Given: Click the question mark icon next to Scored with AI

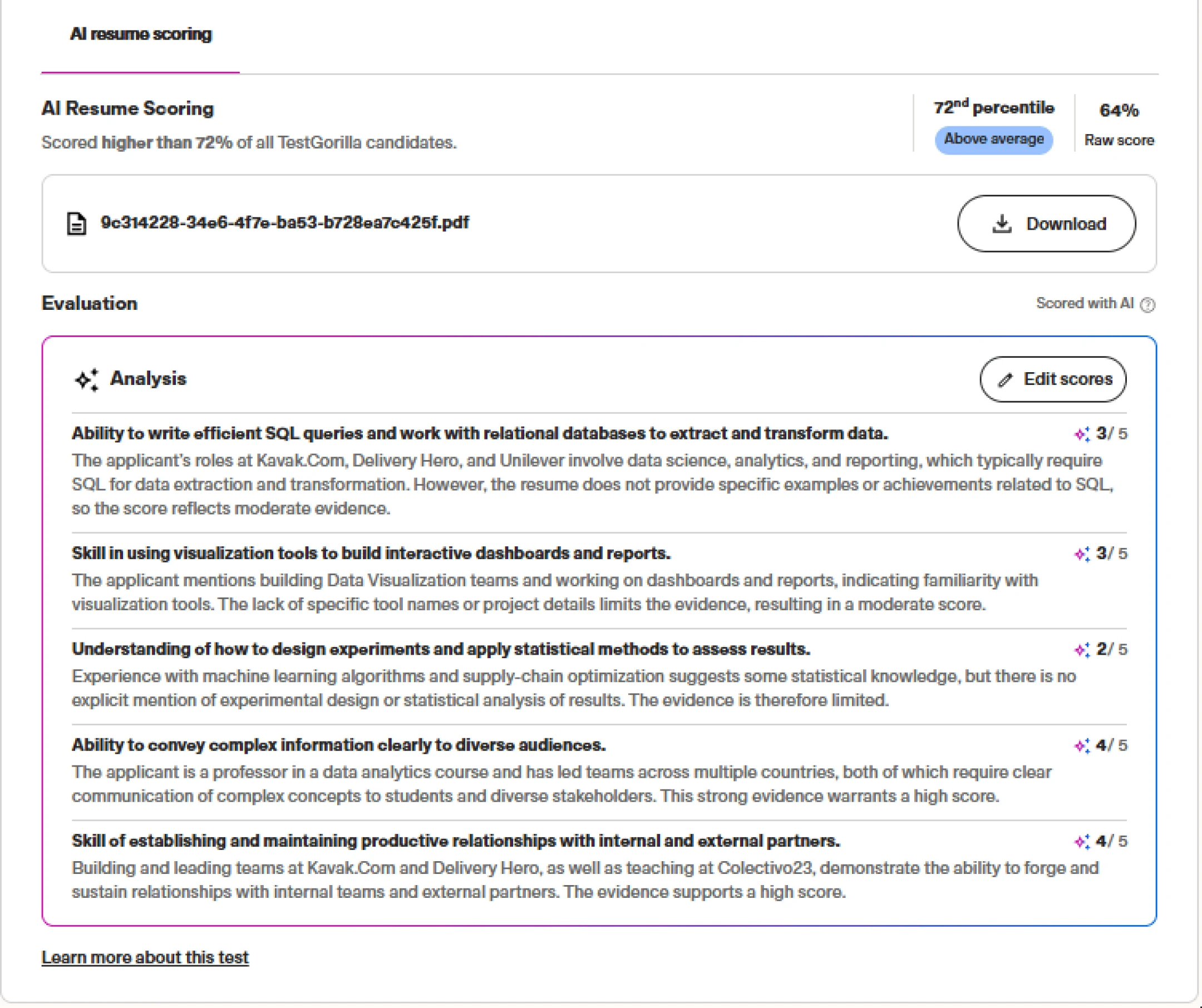Looking at the screenshot, I should pyautogui.click(x=1147, y=304).
